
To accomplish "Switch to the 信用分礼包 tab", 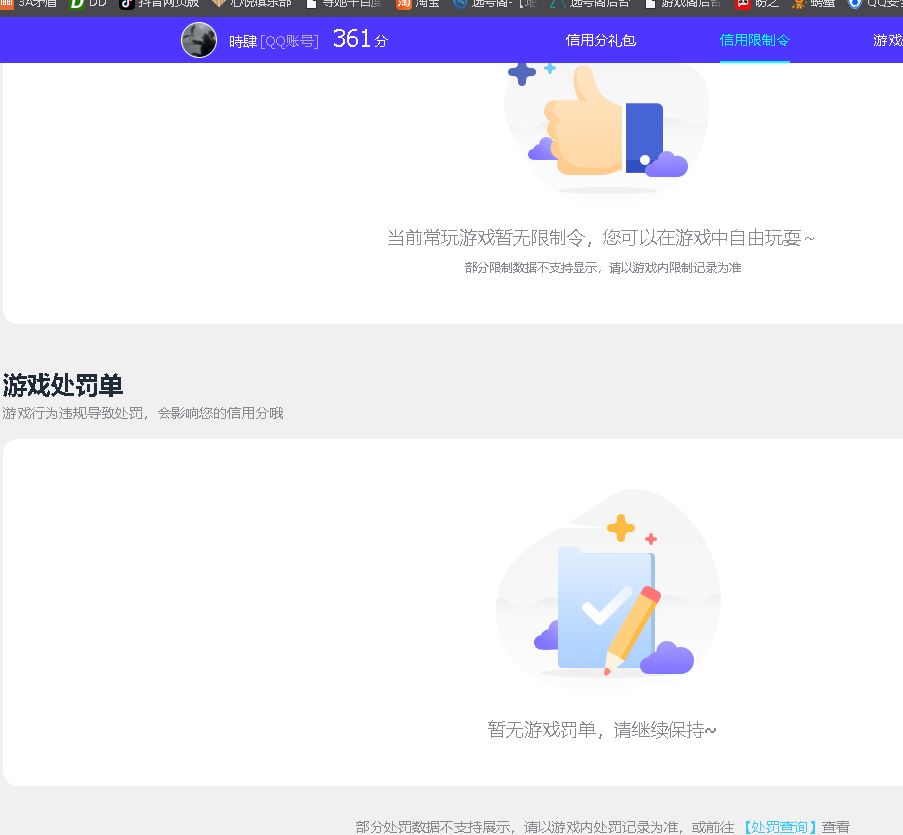I will point(601,41).
